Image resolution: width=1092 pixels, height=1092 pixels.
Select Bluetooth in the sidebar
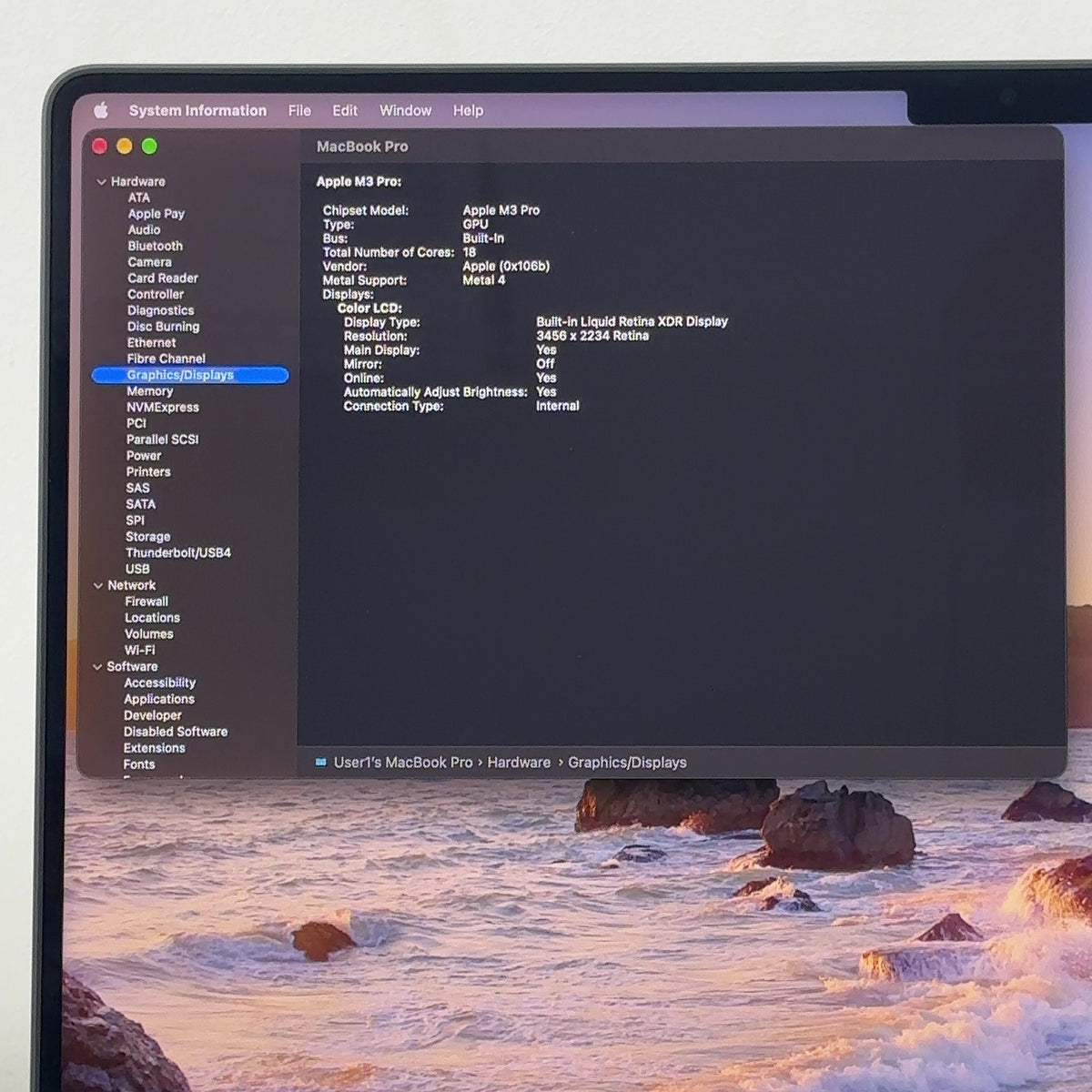coord(155,247)
